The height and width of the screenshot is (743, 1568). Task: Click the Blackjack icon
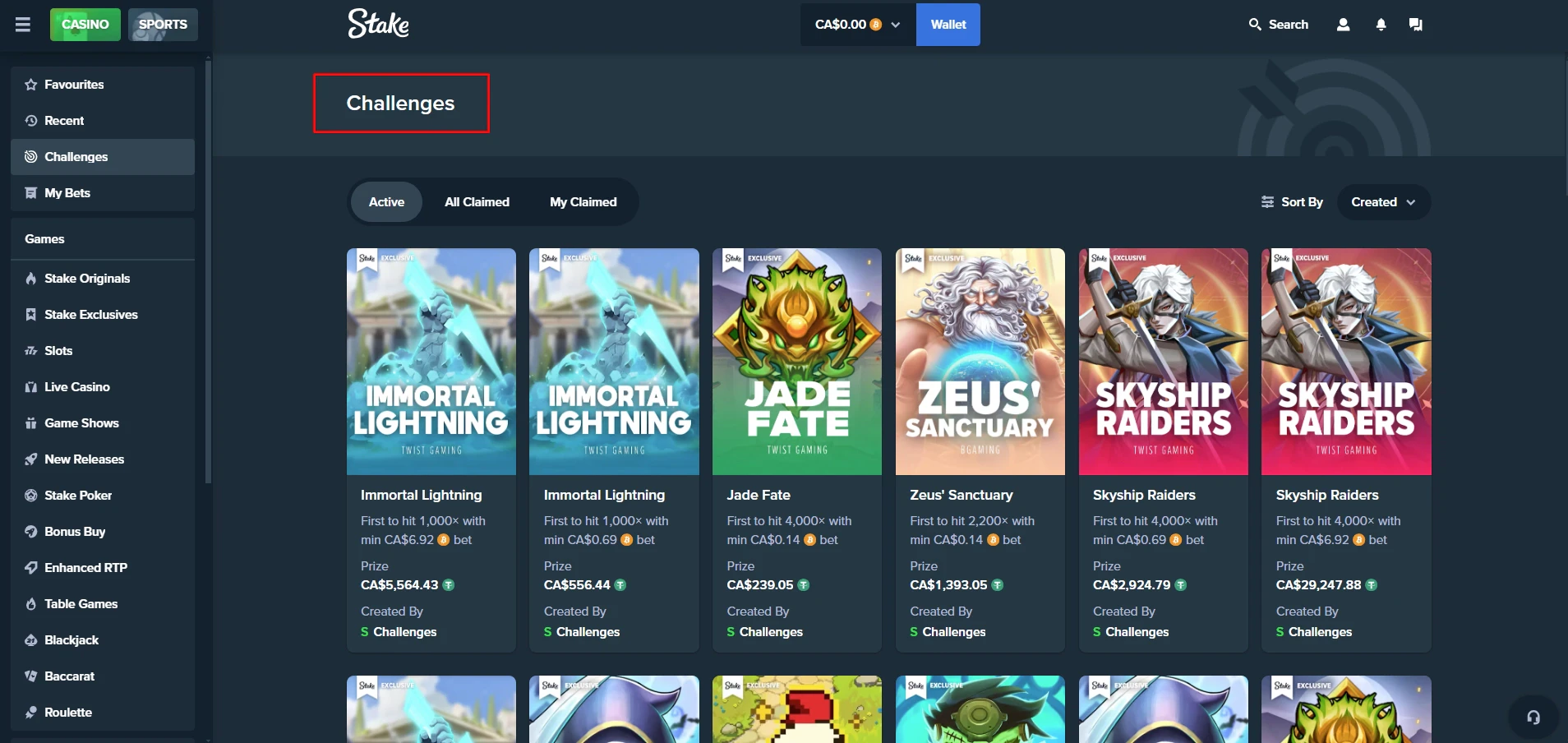[x=31, y=640]
